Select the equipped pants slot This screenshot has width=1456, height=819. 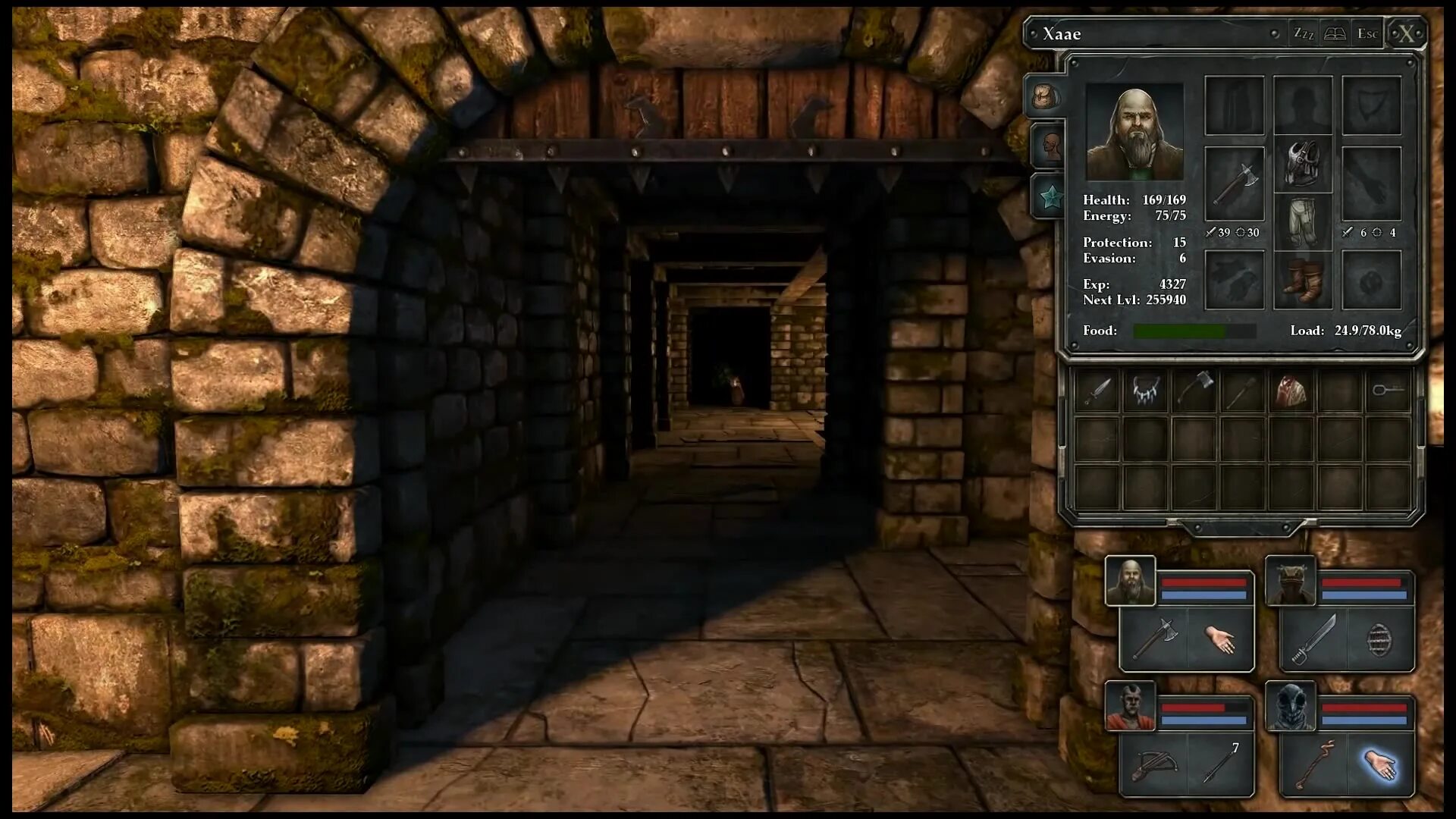click(1302, 223)
